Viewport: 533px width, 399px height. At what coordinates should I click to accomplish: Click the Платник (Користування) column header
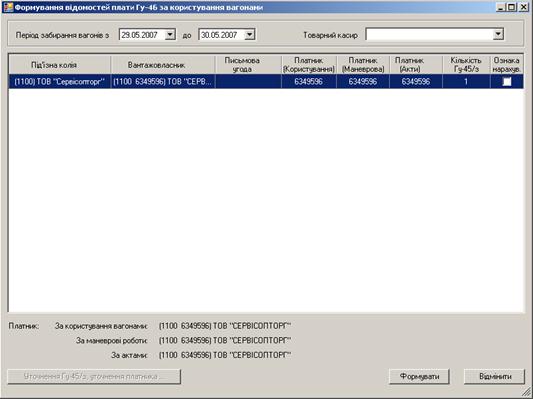(309, 65)
